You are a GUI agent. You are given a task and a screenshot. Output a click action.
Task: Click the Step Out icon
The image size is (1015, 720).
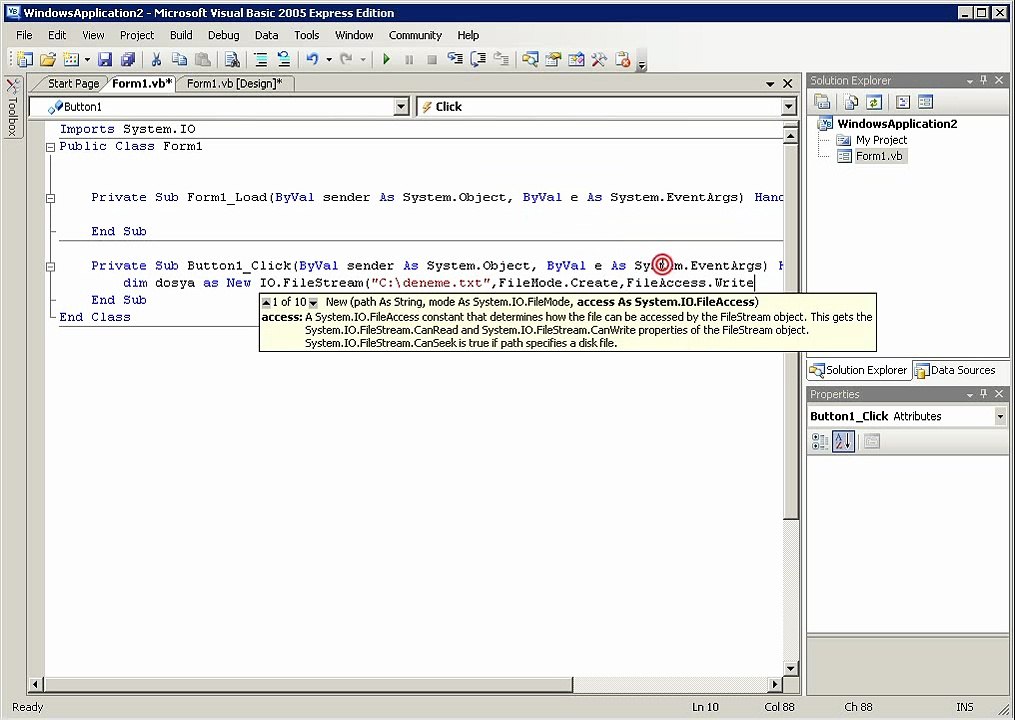click(x=501, y=60)
